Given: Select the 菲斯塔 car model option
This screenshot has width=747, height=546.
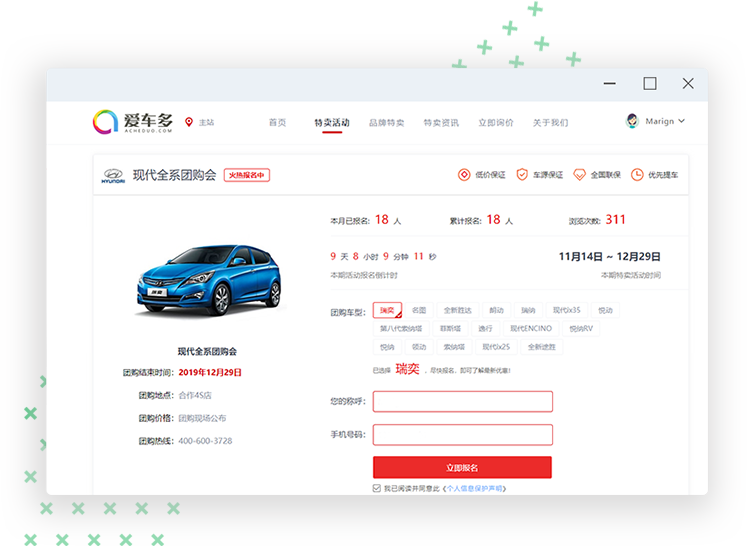Looking at the screenshot, I should coord(450,328).
